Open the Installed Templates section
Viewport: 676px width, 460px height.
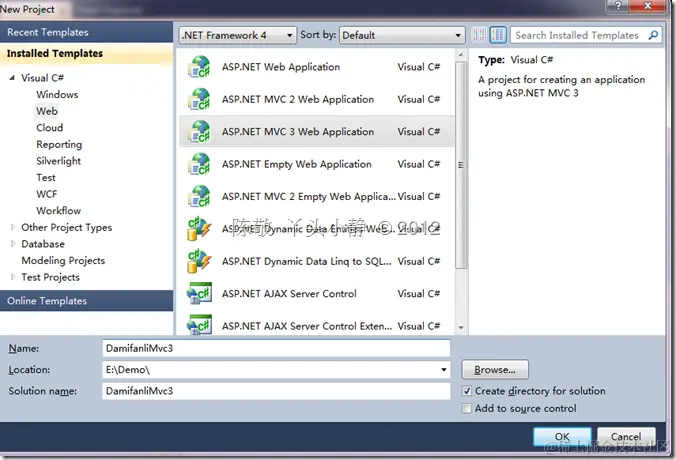[x=86, y=53]
